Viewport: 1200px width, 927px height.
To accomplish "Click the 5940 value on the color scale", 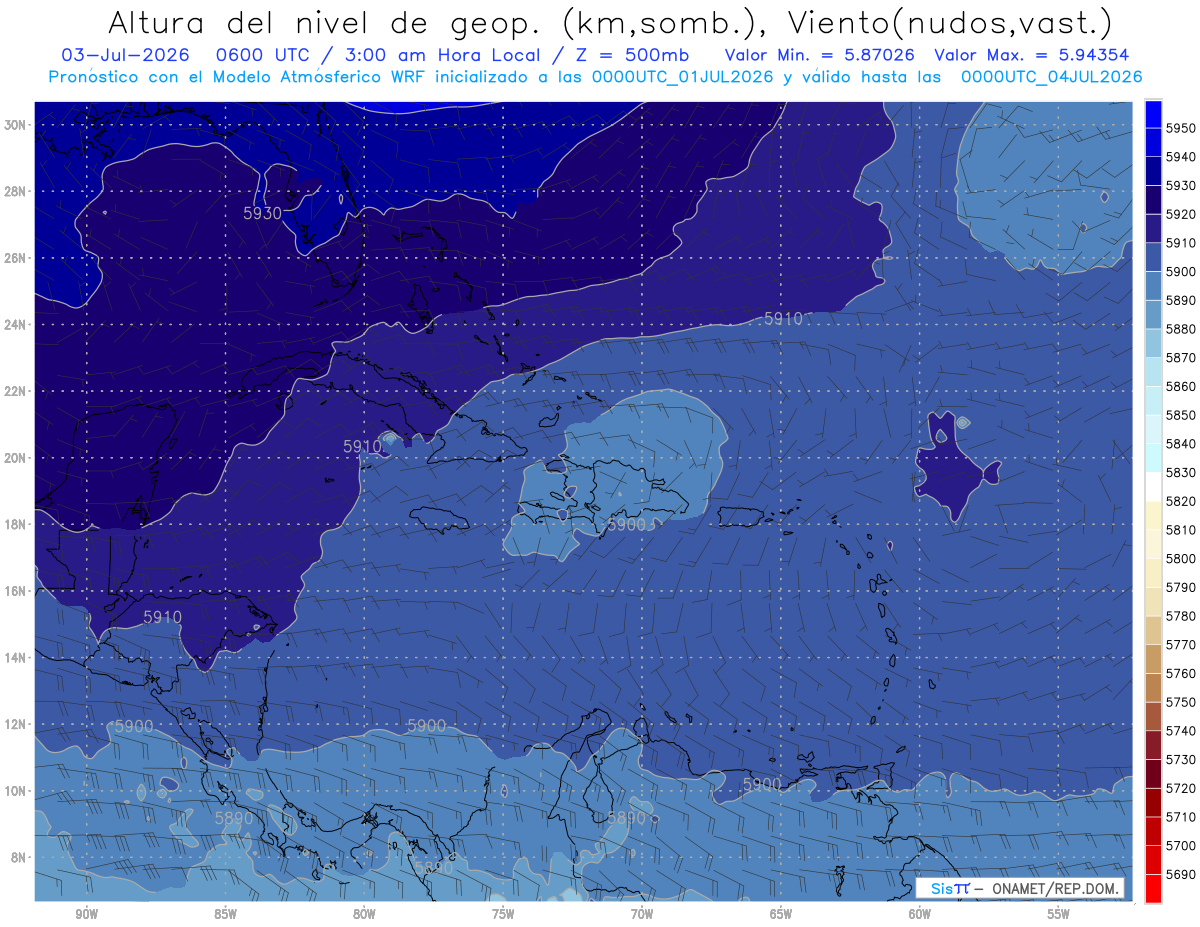I will 1180,157.
